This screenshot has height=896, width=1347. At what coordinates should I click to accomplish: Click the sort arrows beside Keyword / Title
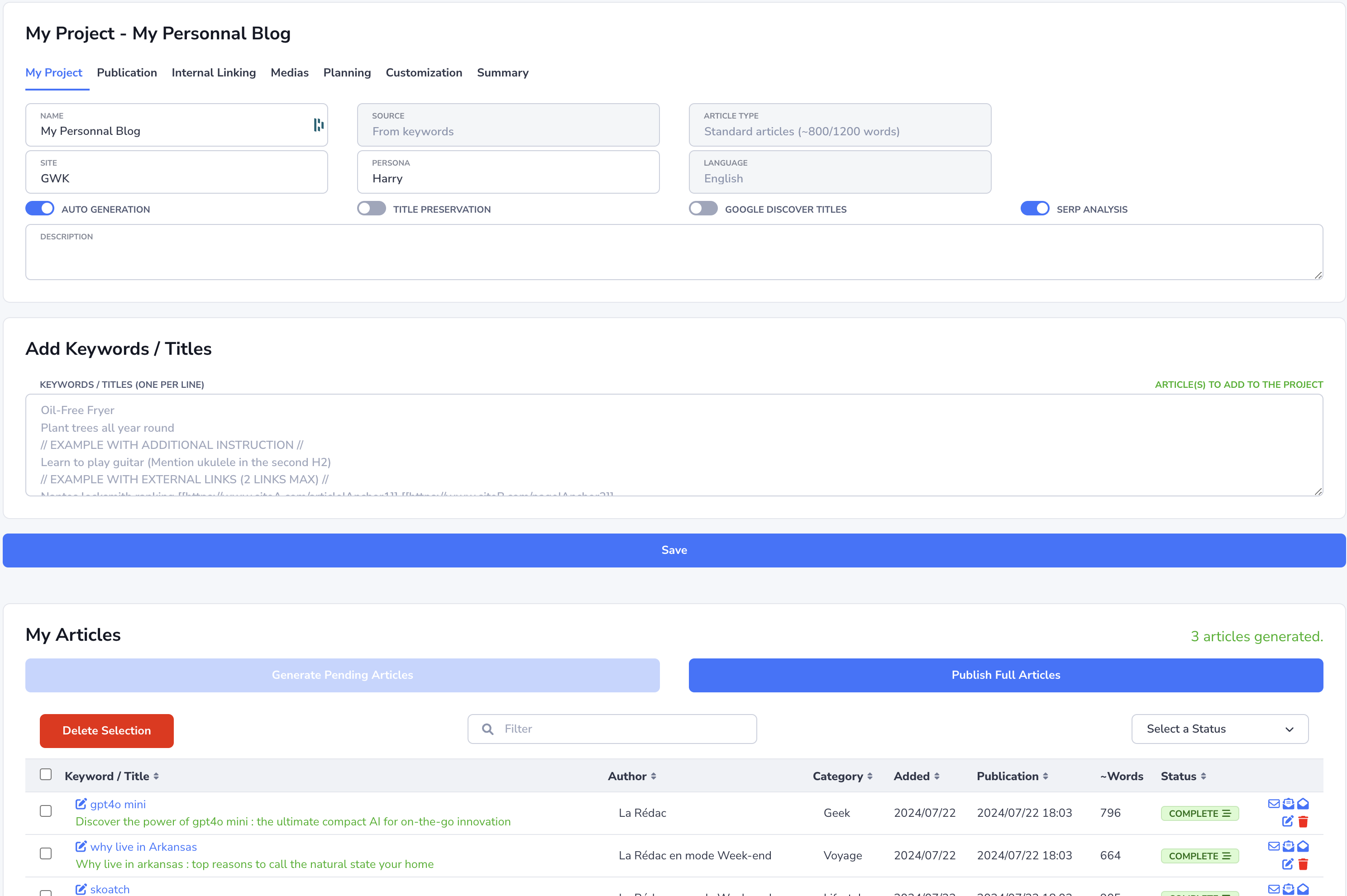coord(156,776)
